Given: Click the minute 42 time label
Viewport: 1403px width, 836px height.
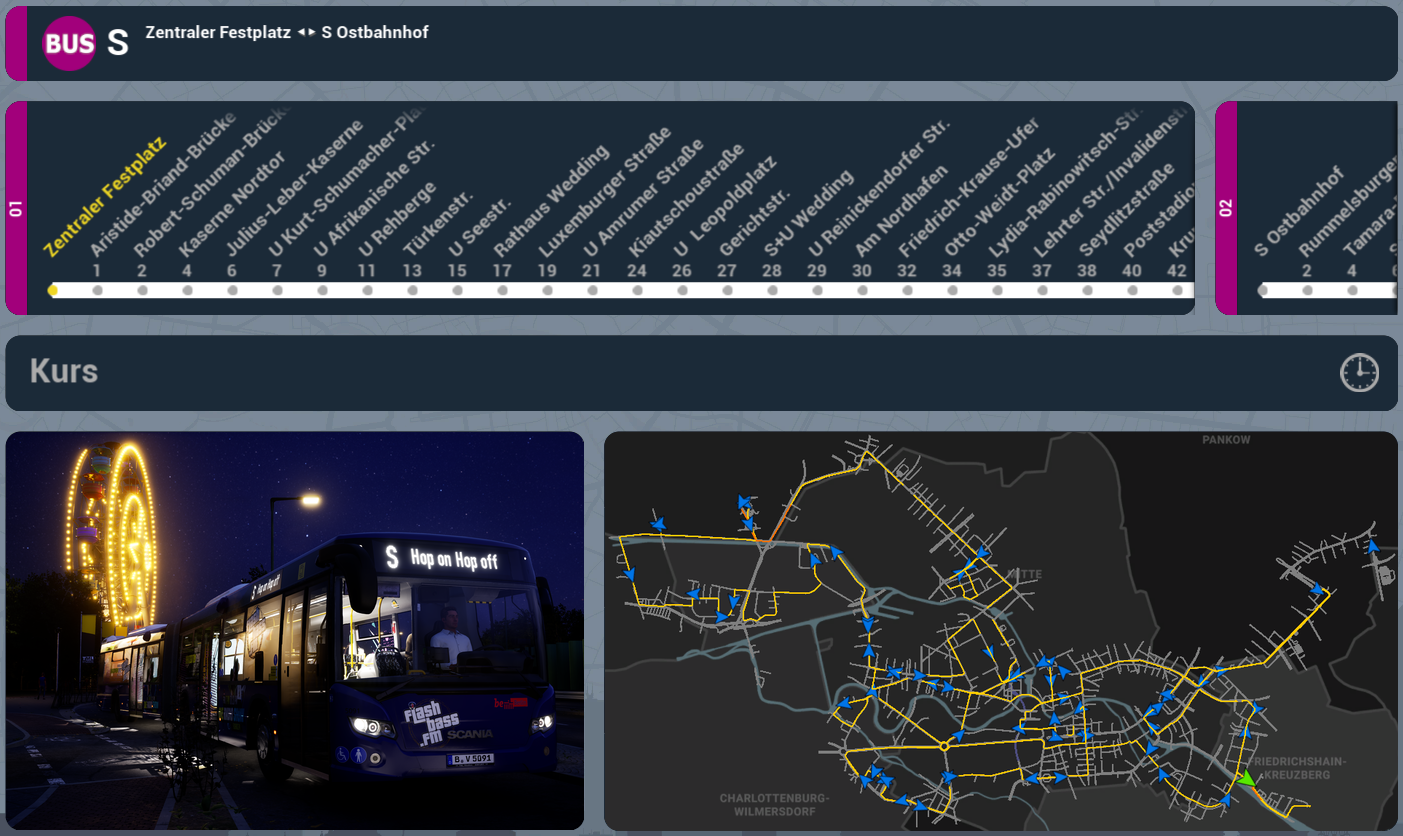Looking at the screenshot, I should point(1177,271).
